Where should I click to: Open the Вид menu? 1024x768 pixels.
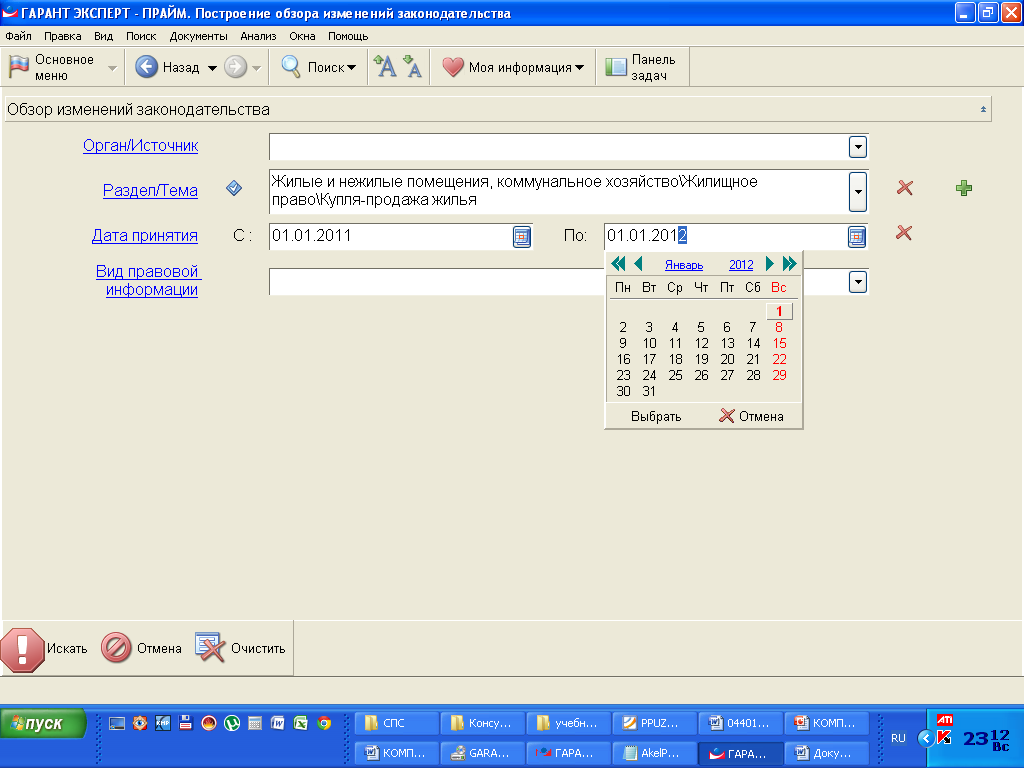[103, 36]
